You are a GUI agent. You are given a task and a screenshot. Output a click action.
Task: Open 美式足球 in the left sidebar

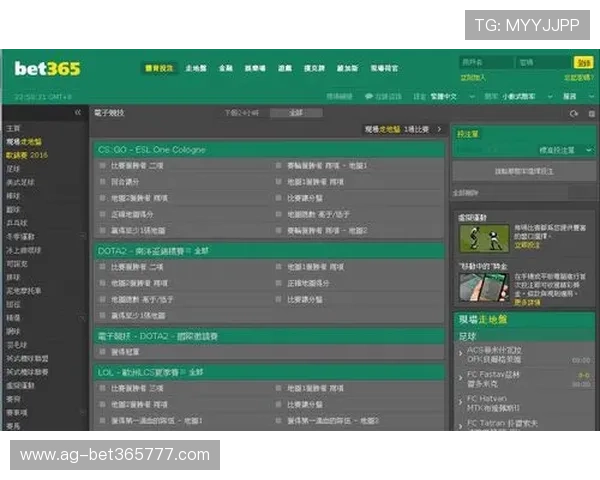[20, 182]
